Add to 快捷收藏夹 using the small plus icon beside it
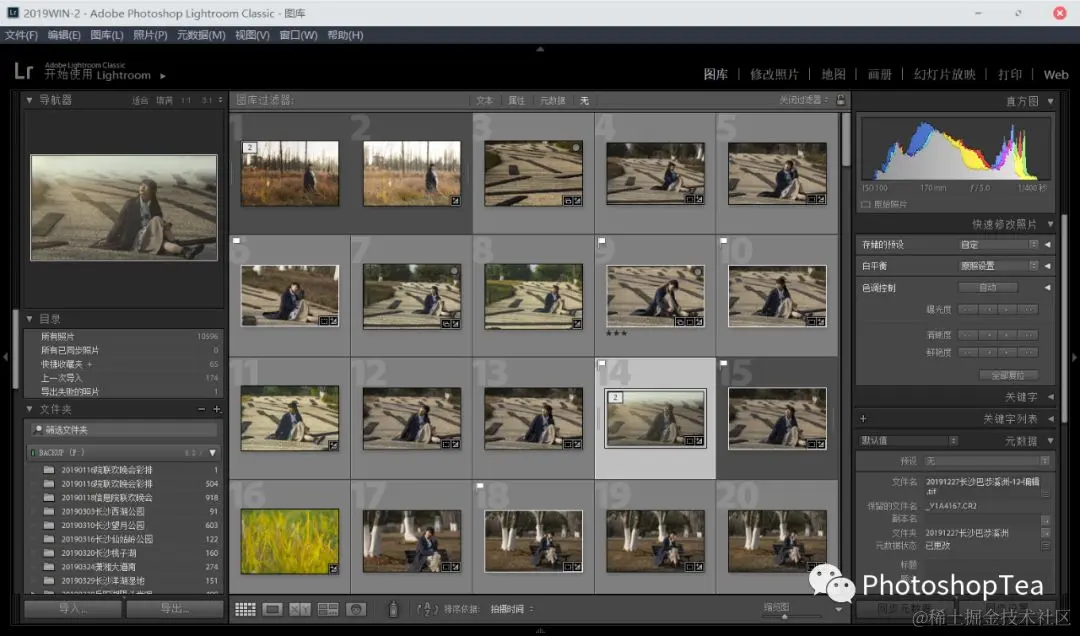This screenshot has width=1080, height=636. coord(90,364)
